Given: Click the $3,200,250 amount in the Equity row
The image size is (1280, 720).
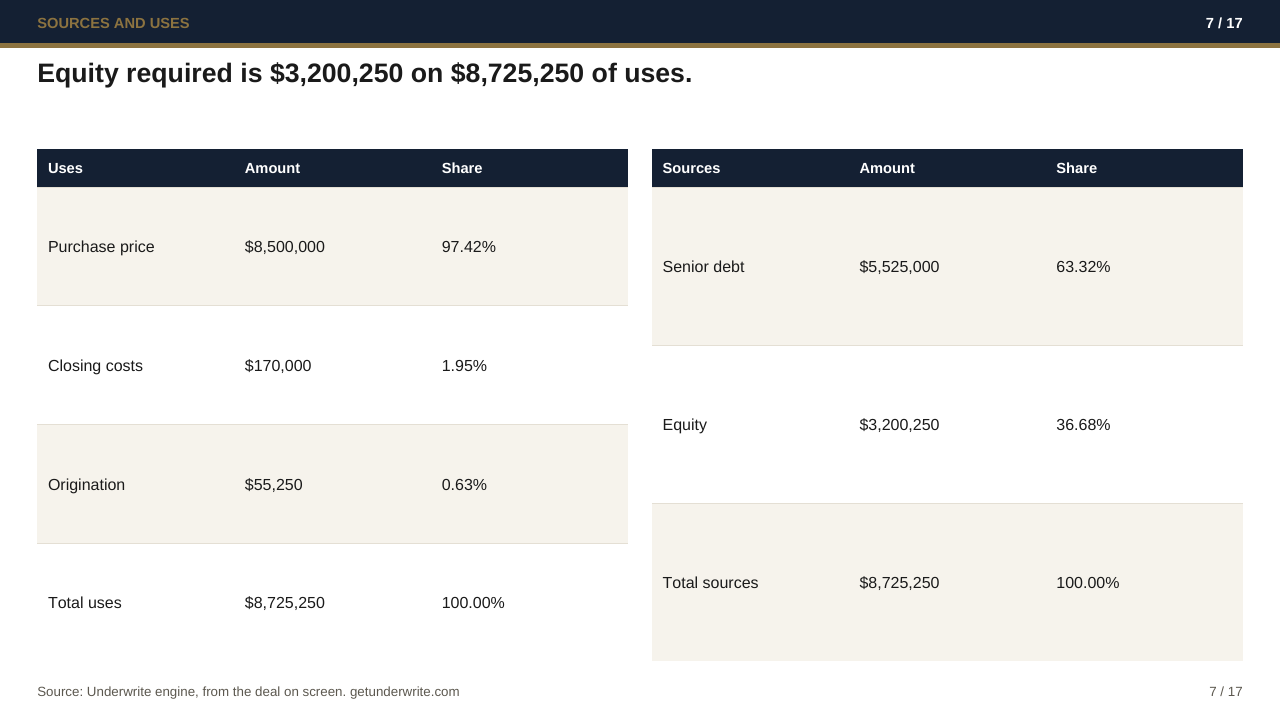Looking at the screenshot, I should tap(899, 425).
